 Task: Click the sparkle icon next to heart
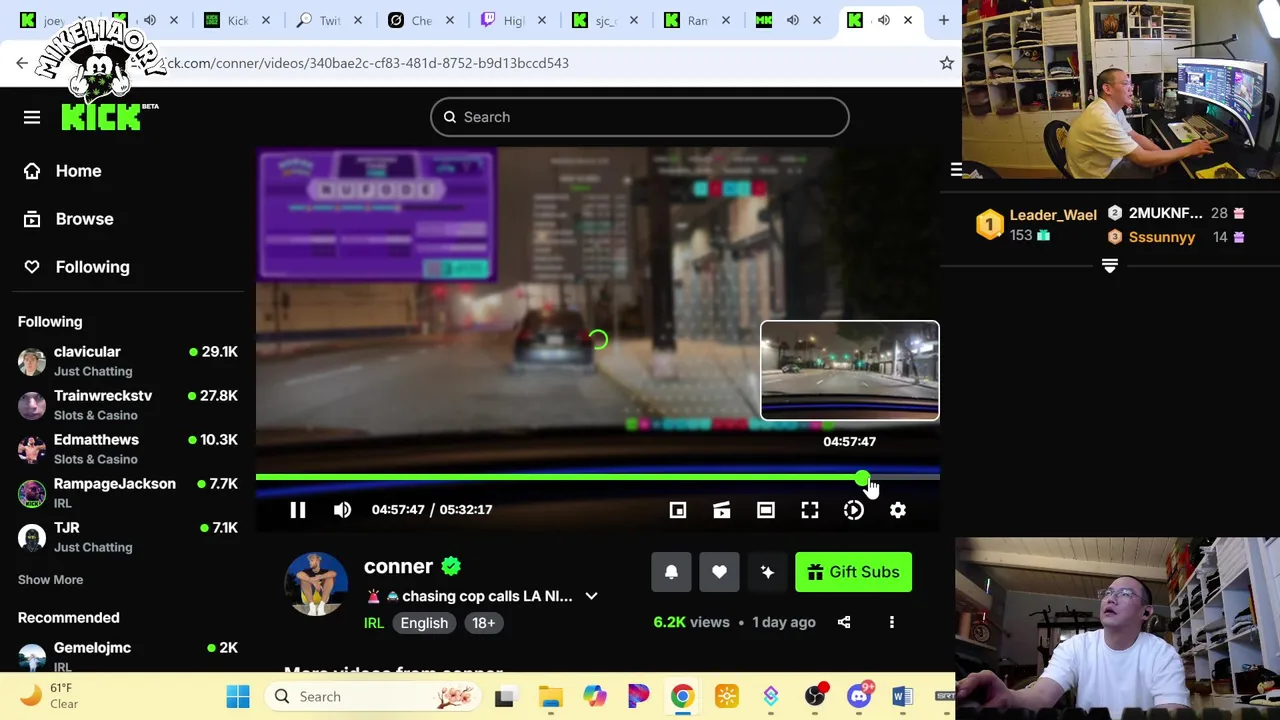click(767, 572)
